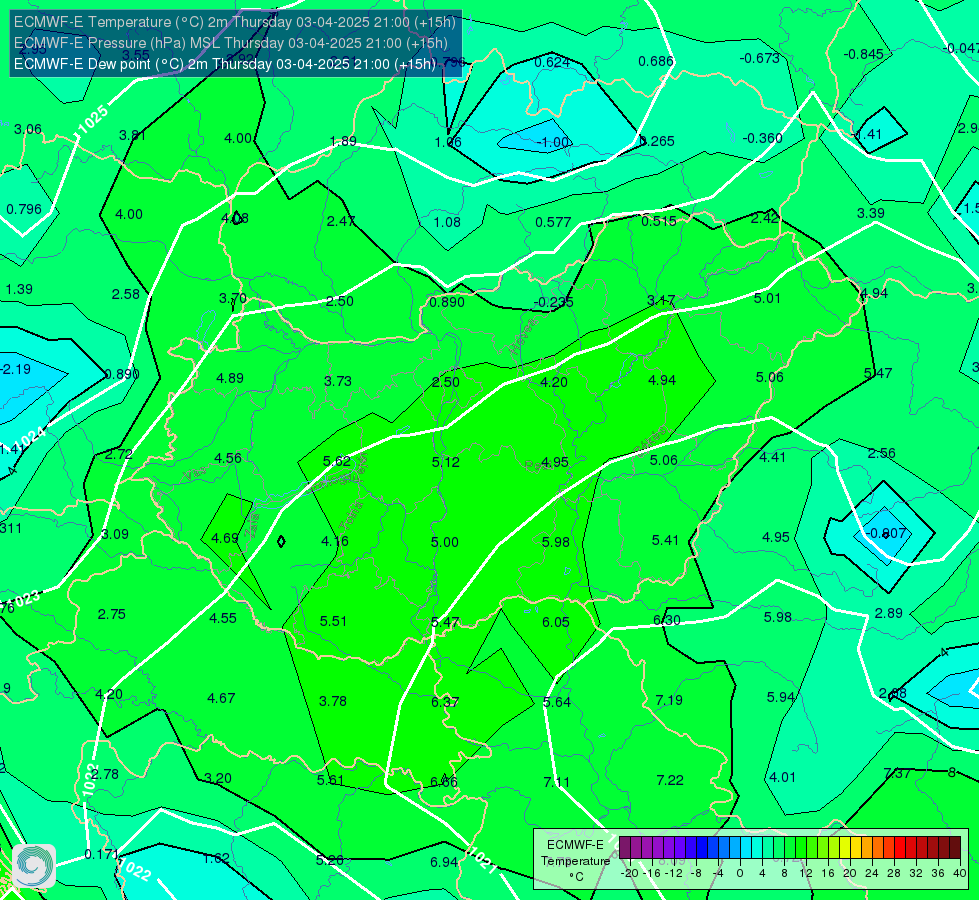
Task: Click the 5.51 temperature value
Action: pos(333,621)
